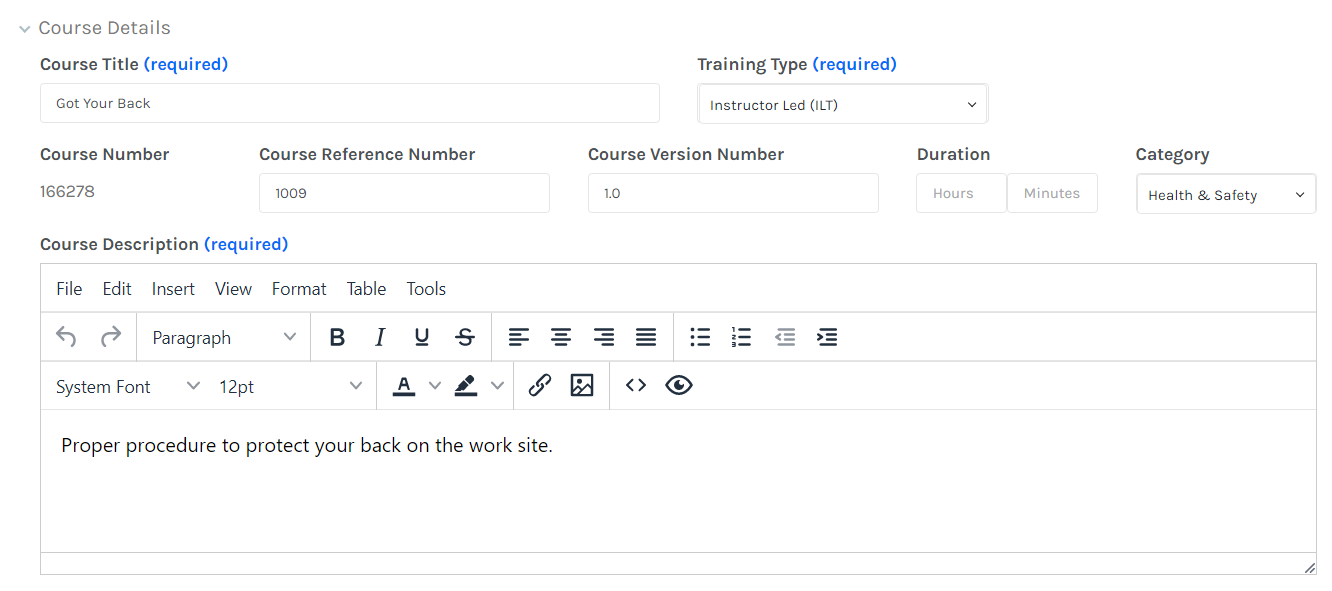This screenshot has height=591, width=1332.
Task: Increase the indent
Action: point(827,337)
